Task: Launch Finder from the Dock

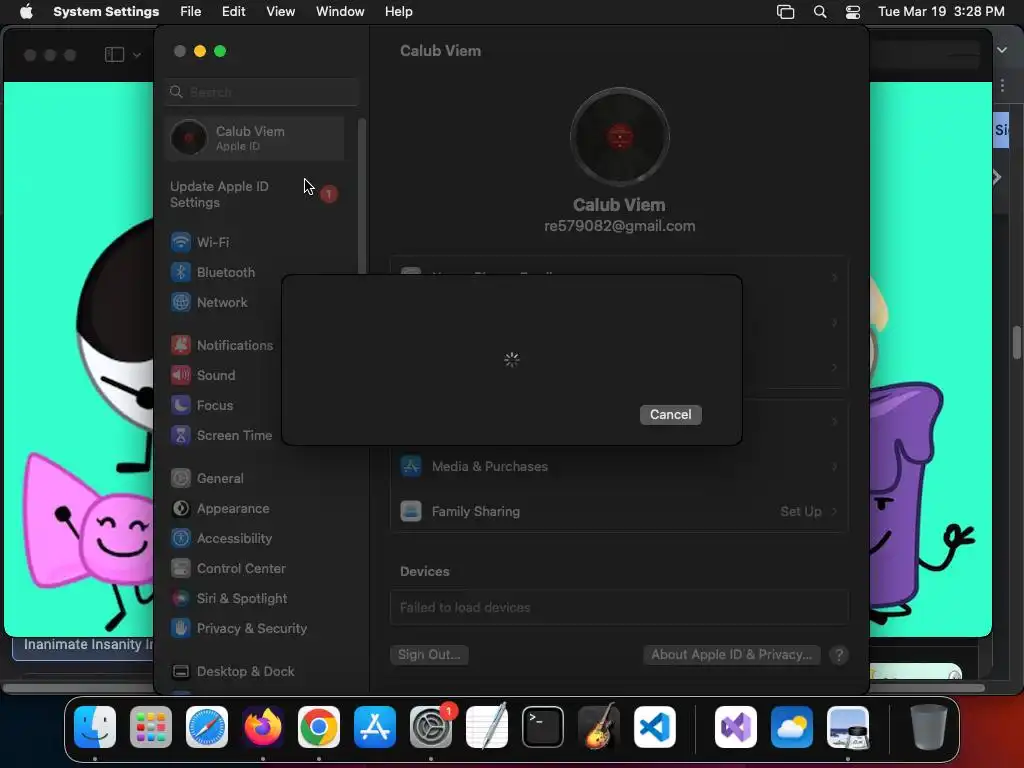Action: pos(95,727)
